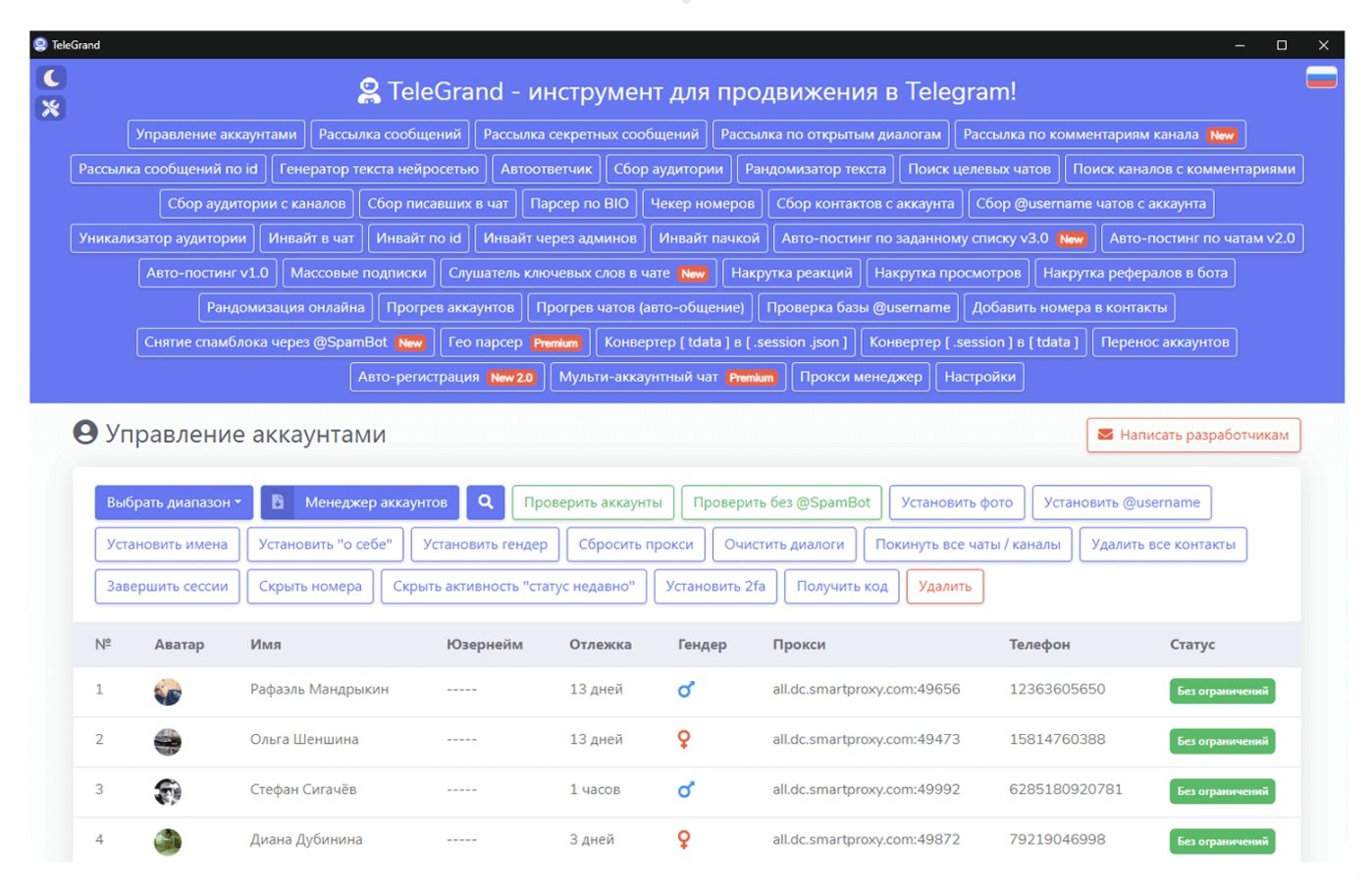Open Чекер номеров section
1372x891 pixels.
click(x=703, y=203)
